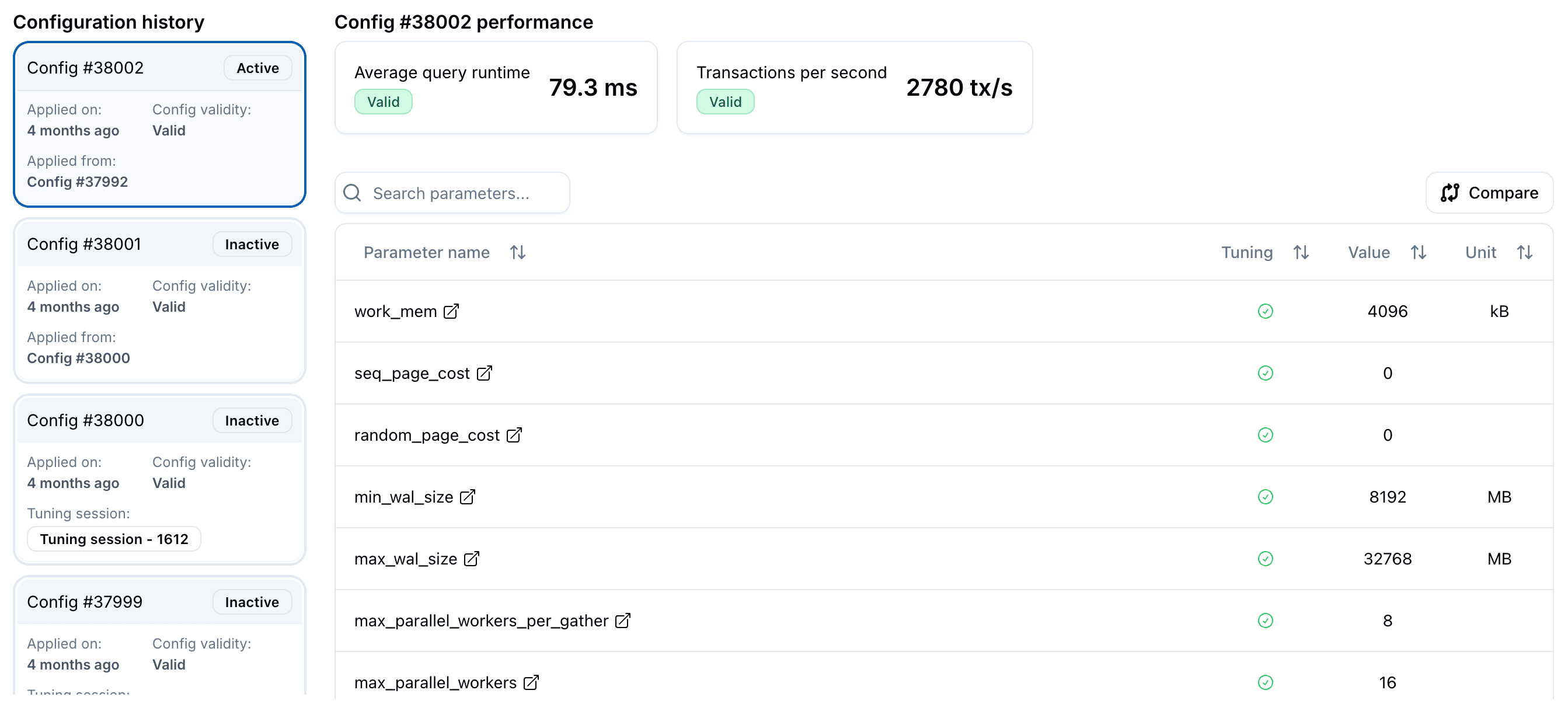This screenshot has width=1568, height=711.
Task: Open random_page_cost external link icon
Action: pos(514,435)
